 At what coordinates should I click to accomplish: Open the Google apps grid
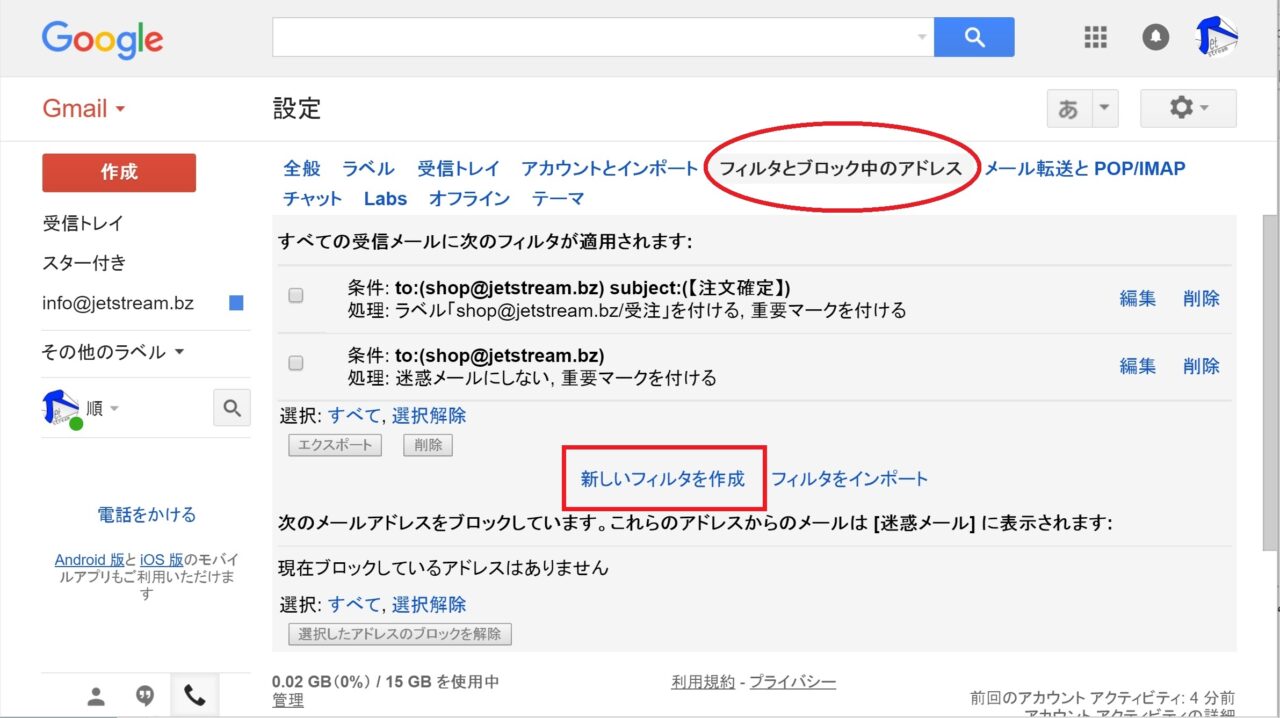pos(1096,38)
